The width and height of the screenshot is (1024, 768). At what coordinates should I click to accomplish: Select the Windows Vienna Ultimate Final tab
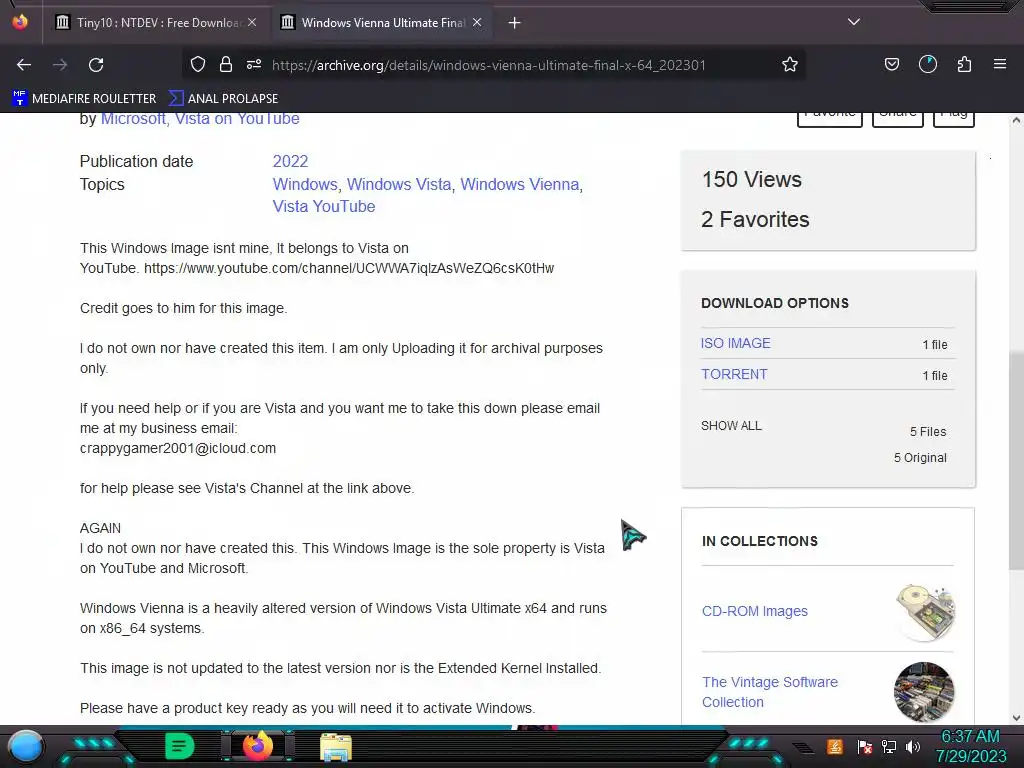(381, 23)
